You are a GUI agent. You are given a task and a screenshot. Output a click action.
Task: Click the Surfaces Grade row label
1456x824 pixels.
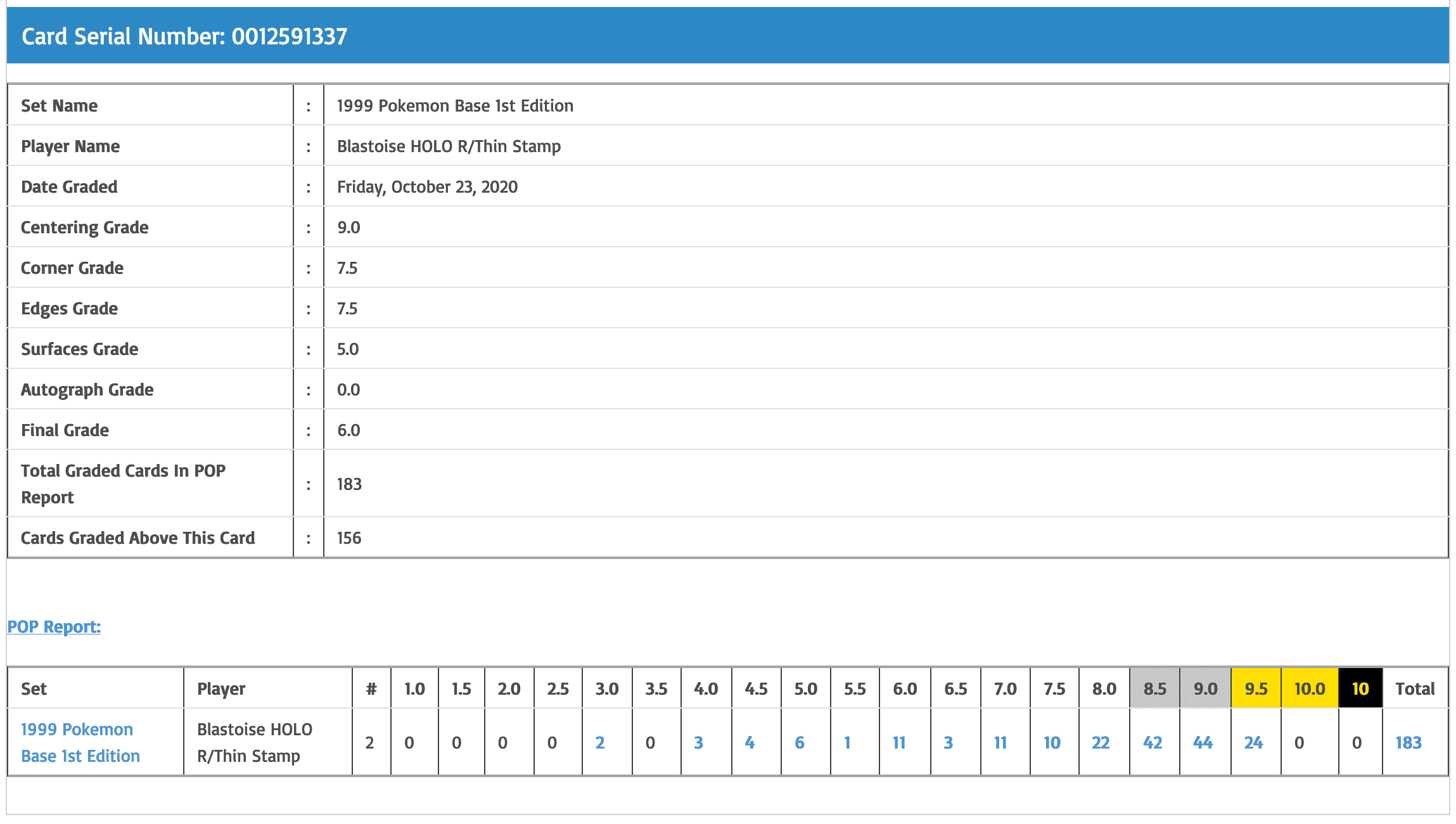79,349
